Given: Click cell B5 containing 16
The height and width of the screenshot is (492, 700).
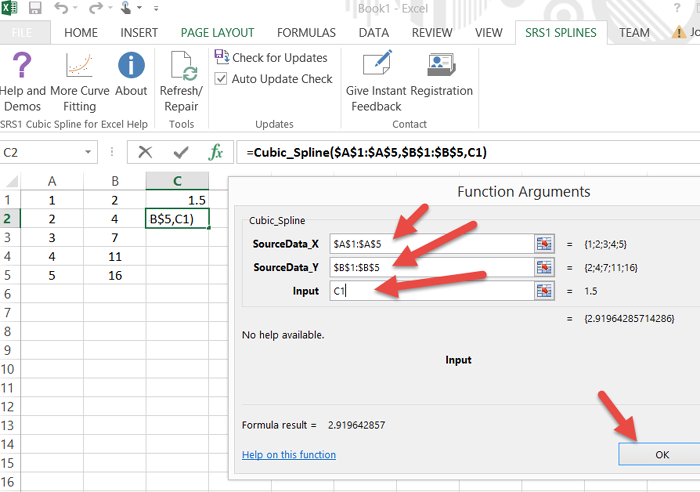Looking at the screenshot, I should 115,275.
